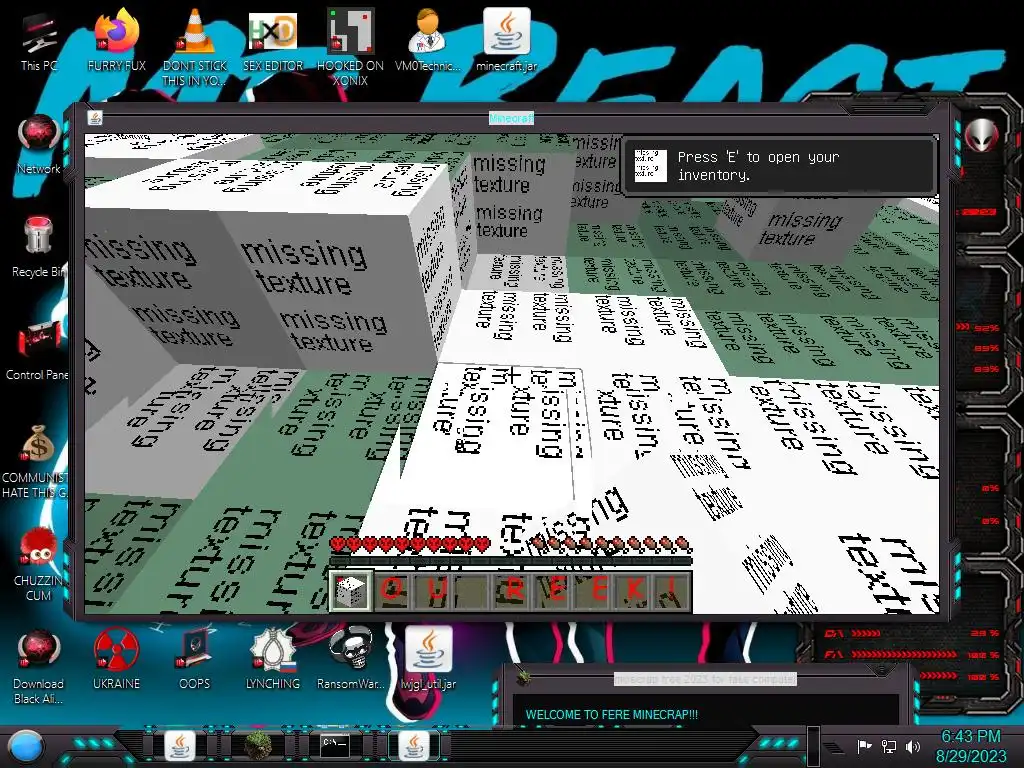The image size is (1024, 768).
Task: Select the Download Black Ali... shortcut
Action: (x=39, y=667)
